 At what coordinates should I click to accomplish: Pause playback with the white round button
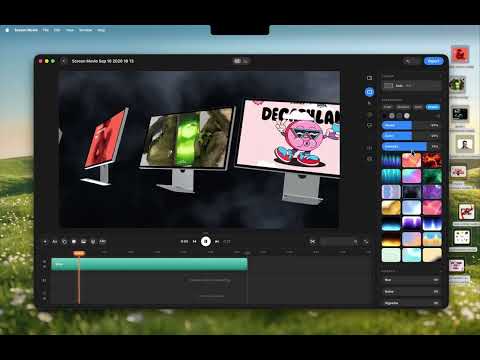tap(206, 241)
